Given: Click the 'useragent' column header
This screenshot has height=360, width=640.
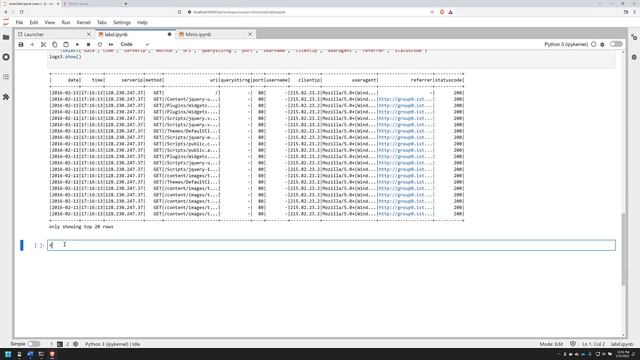Looking at the screenshot, I should 364,80.
